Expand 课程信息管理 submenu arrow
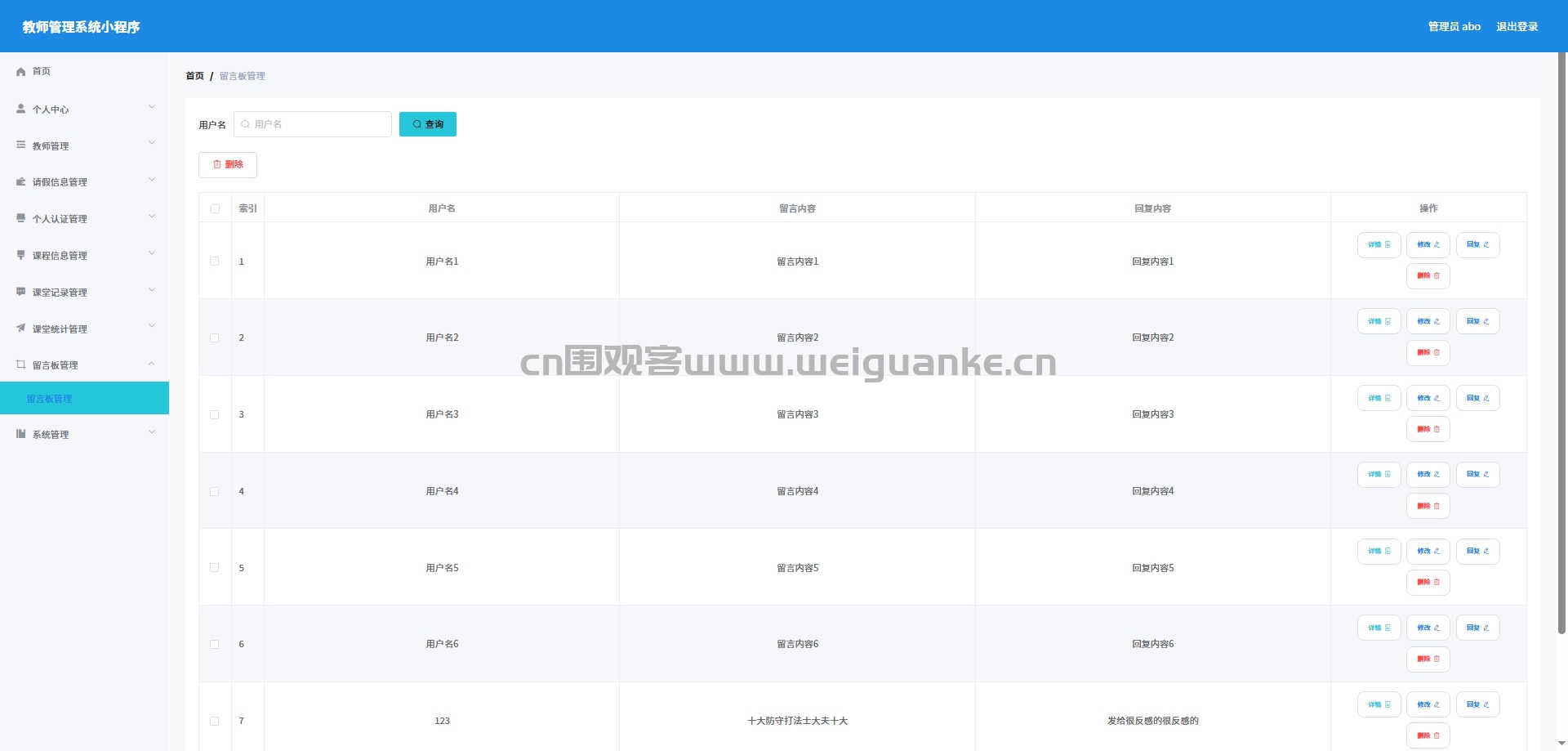 click(x=152, y=253)
